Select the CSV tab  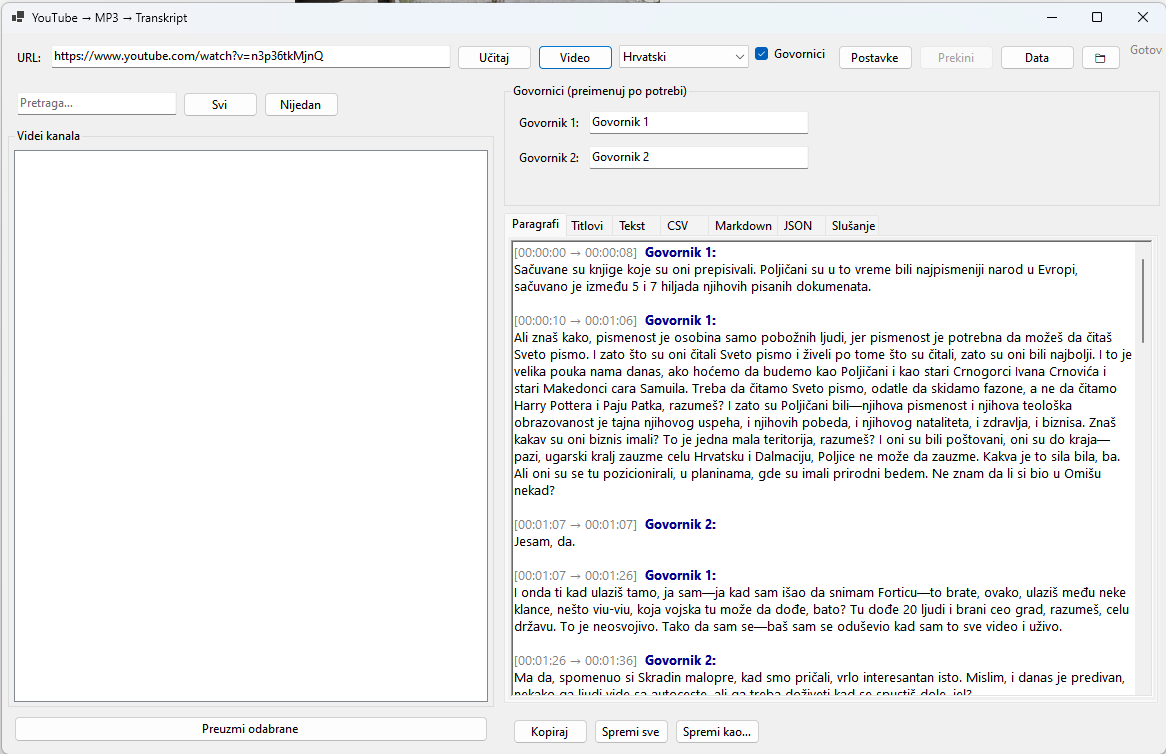[677, 226]
